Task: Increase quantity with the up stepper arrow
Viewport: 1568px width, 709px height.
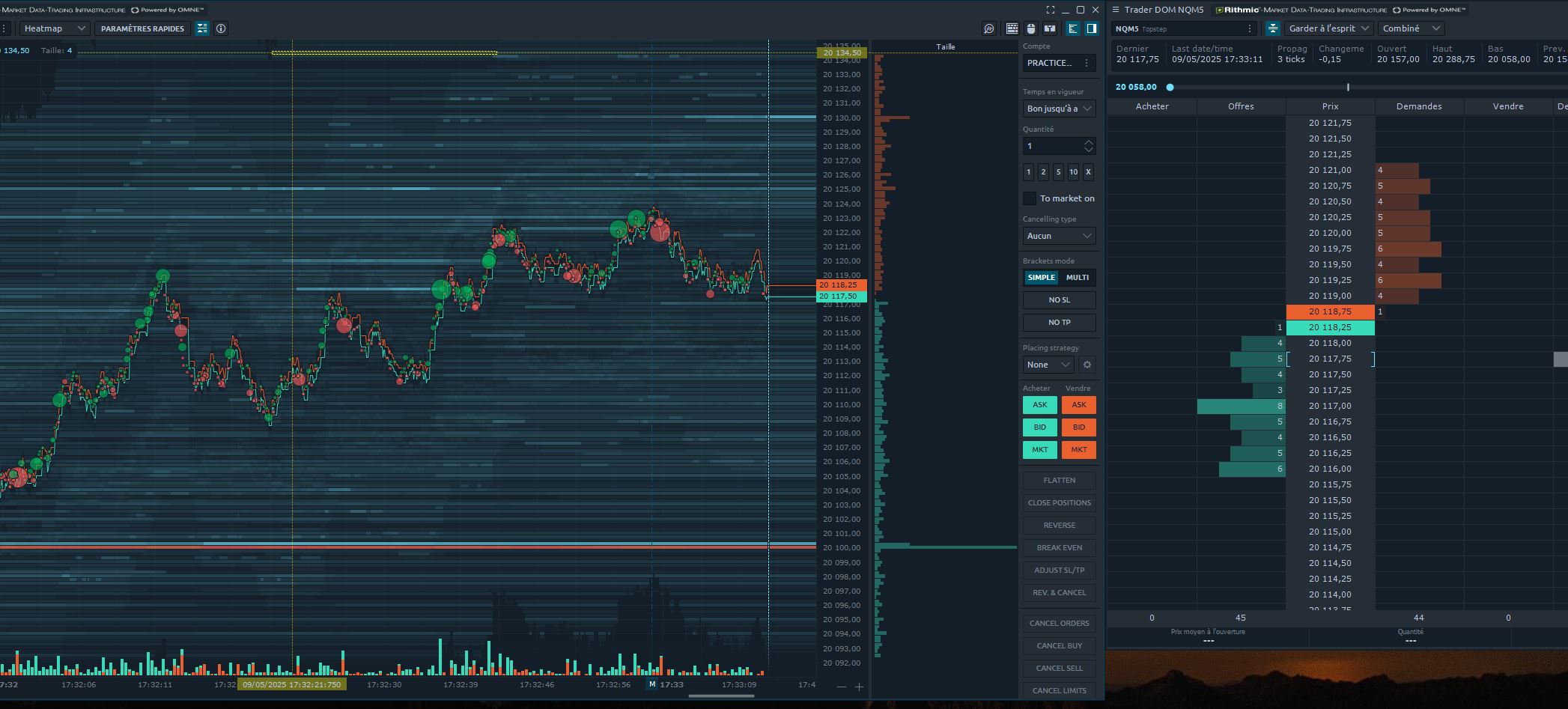Action: pos(1089,142)
